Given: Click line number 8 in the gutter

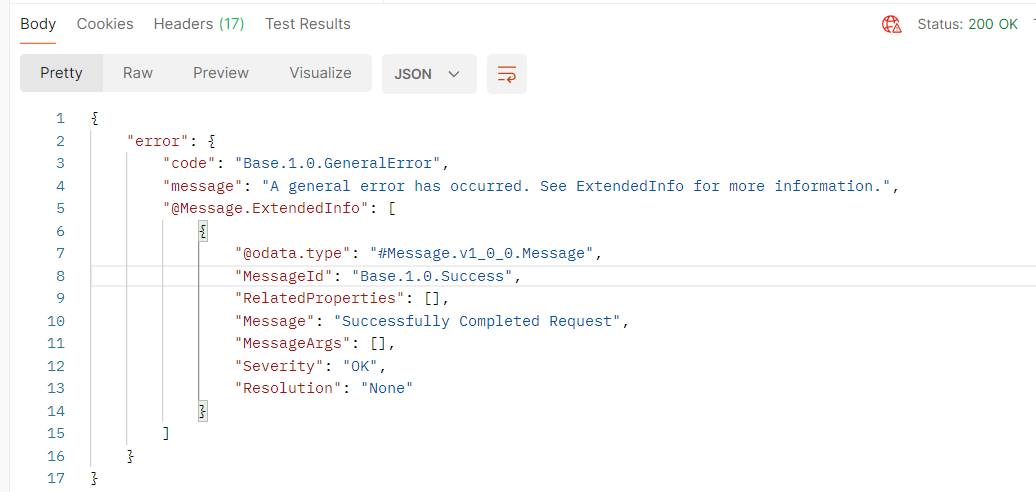Looking at the screenshot, I should 60,276.
